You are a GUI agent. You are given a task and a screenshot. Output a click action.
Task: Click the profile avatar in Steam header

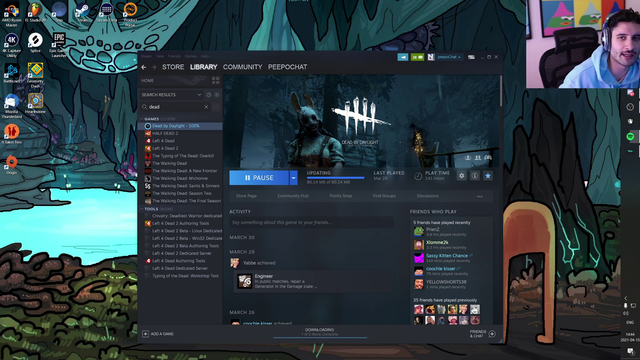[431, 57]
